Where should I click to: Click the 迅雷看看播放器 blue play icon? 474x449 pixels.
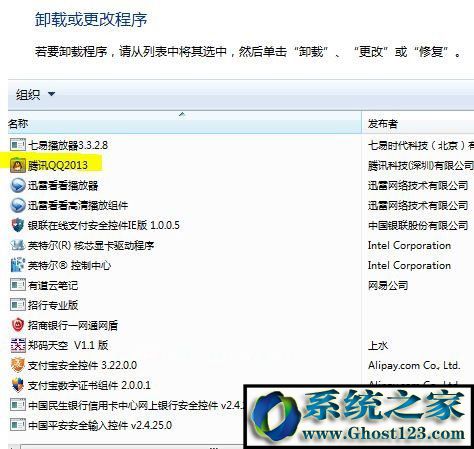point(18,185)
